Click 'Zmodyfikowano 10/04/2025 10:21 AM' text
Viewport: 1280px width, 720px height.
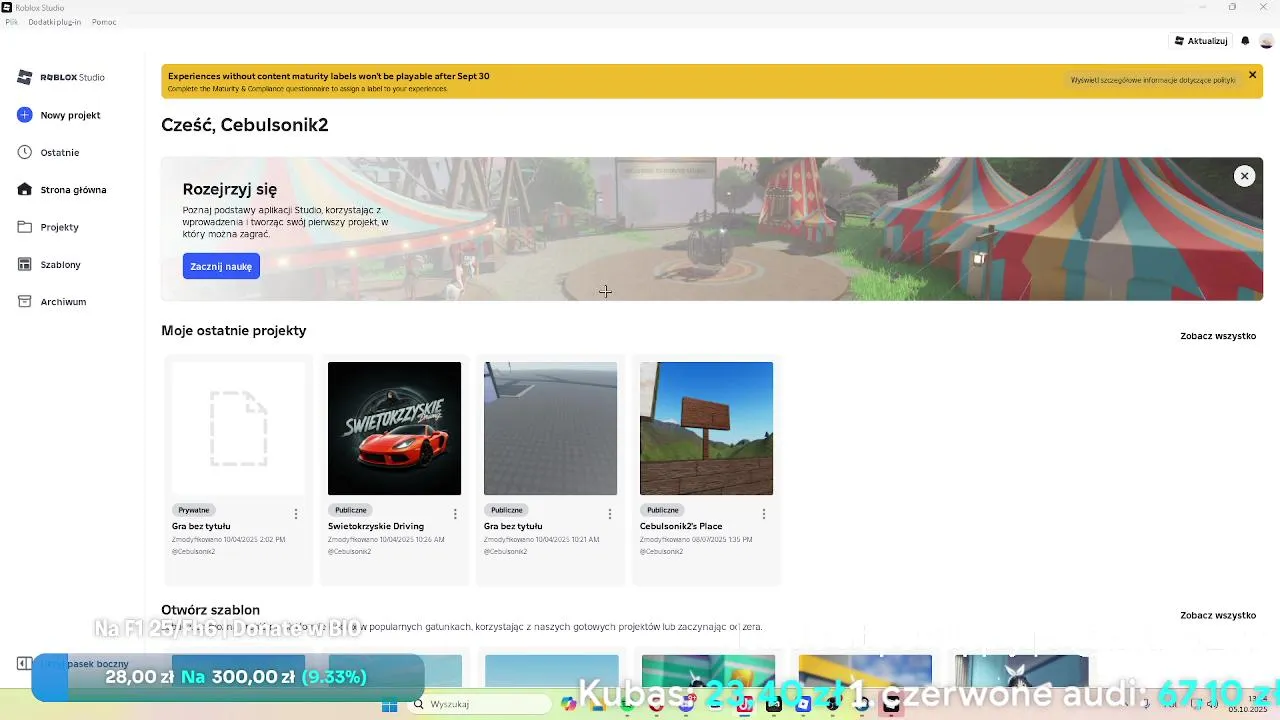click(x=542, y=539)
